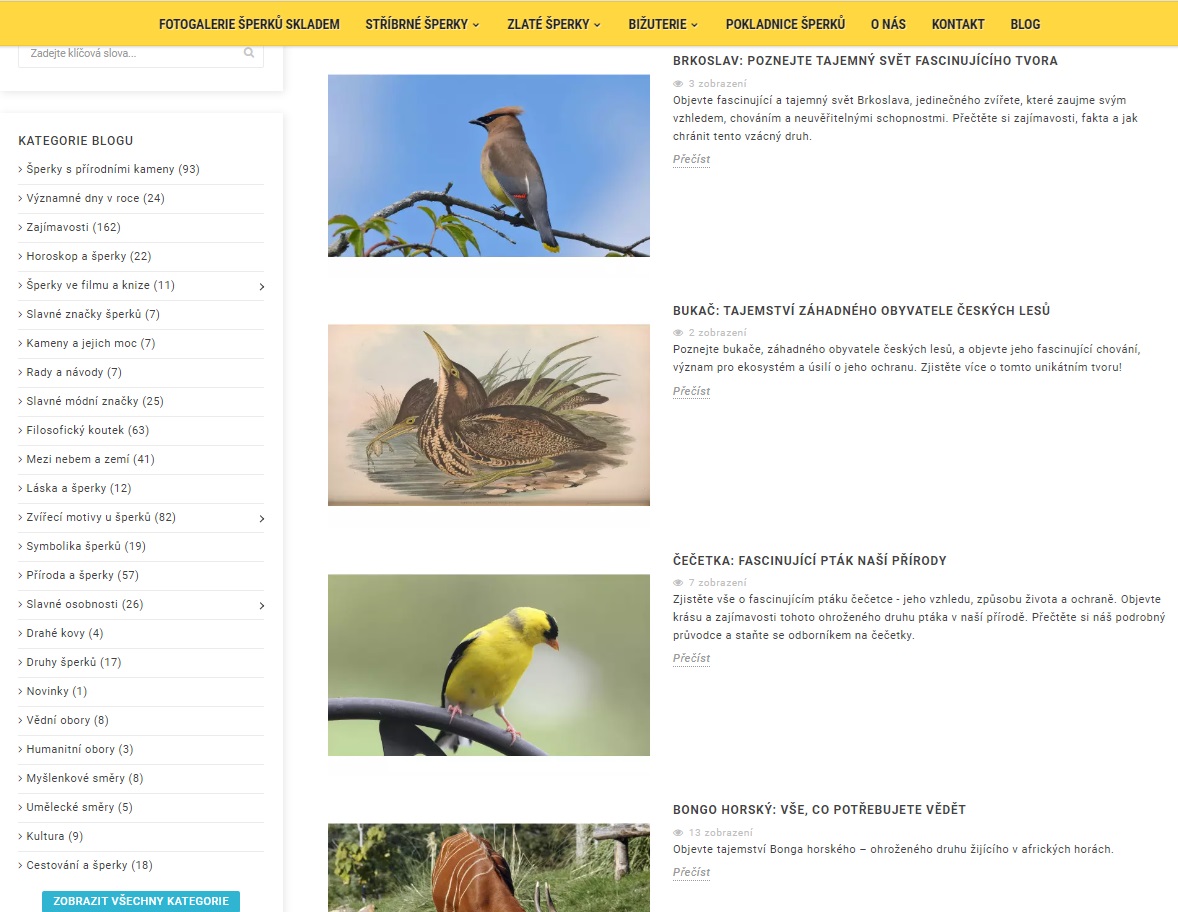Viewport: 1178px width, 912px height.
Task: Open the Bongo horský antelope thumbnail
Action: pos(488,868)
